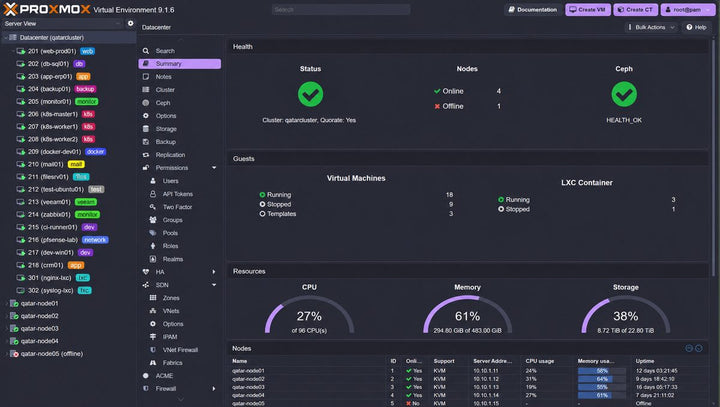Click the Notes page icon
This screenshot has height=407, width=720.
[x=146, y=77]
